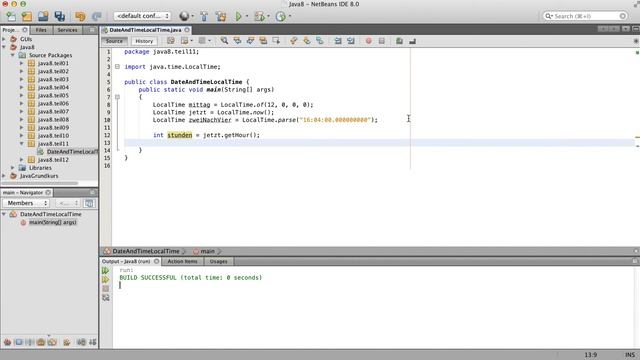
Task: Switch to the Services tab
Action: tap(67, 30)
